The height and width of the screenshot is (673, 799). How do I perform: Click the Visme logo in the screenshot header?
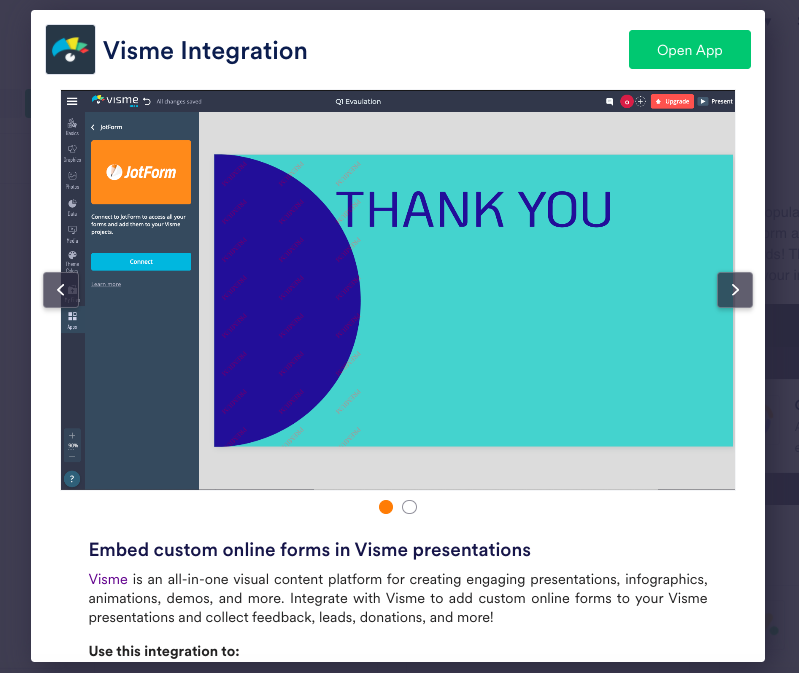[x=115, y=100]
